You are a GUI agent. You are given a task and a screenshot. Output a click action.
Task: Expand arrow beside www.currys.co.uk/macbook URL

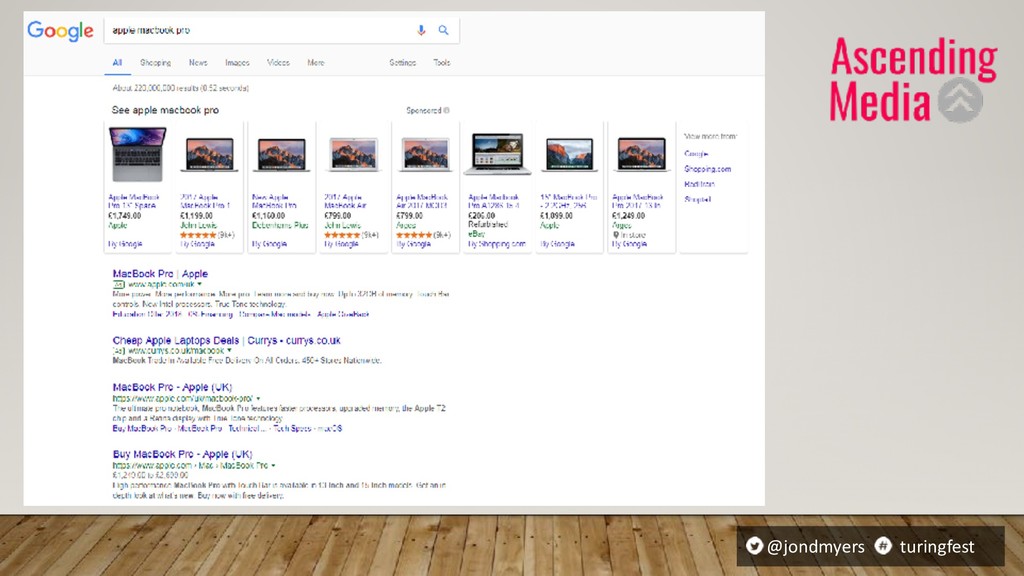[x=229, y=351]
